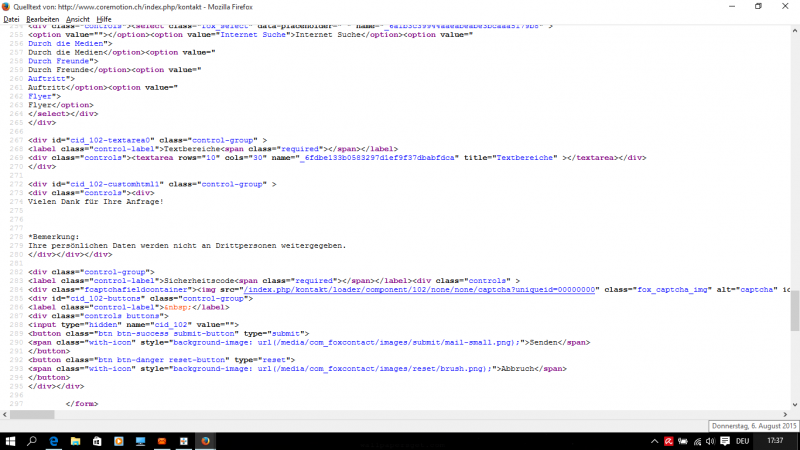The height and width of the screenshot is (450, 800).
Task: Click 'cid_102-textarea0' id value
Action: (110, 140)
